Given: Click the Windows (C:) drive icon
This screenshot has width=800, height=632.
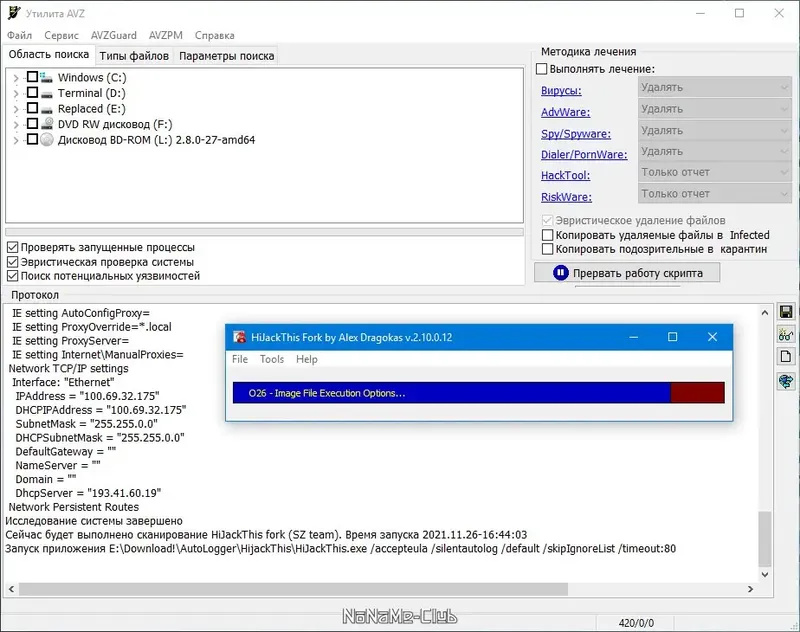Looking at the screenshot, I should pos(46,78).
